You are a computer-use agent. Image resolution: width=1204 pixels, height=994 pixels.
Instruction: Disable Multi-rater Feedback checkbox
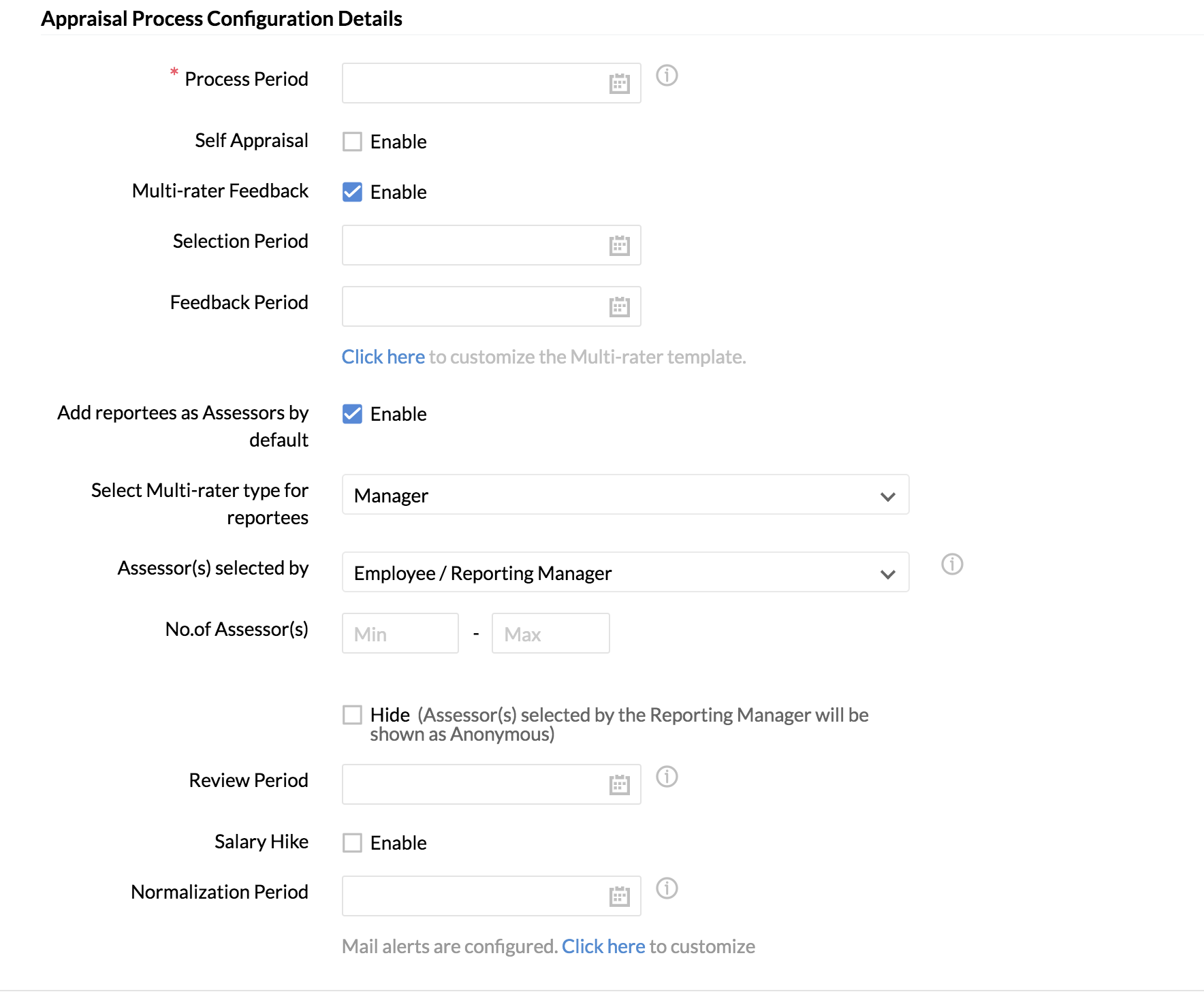point(352,192)
